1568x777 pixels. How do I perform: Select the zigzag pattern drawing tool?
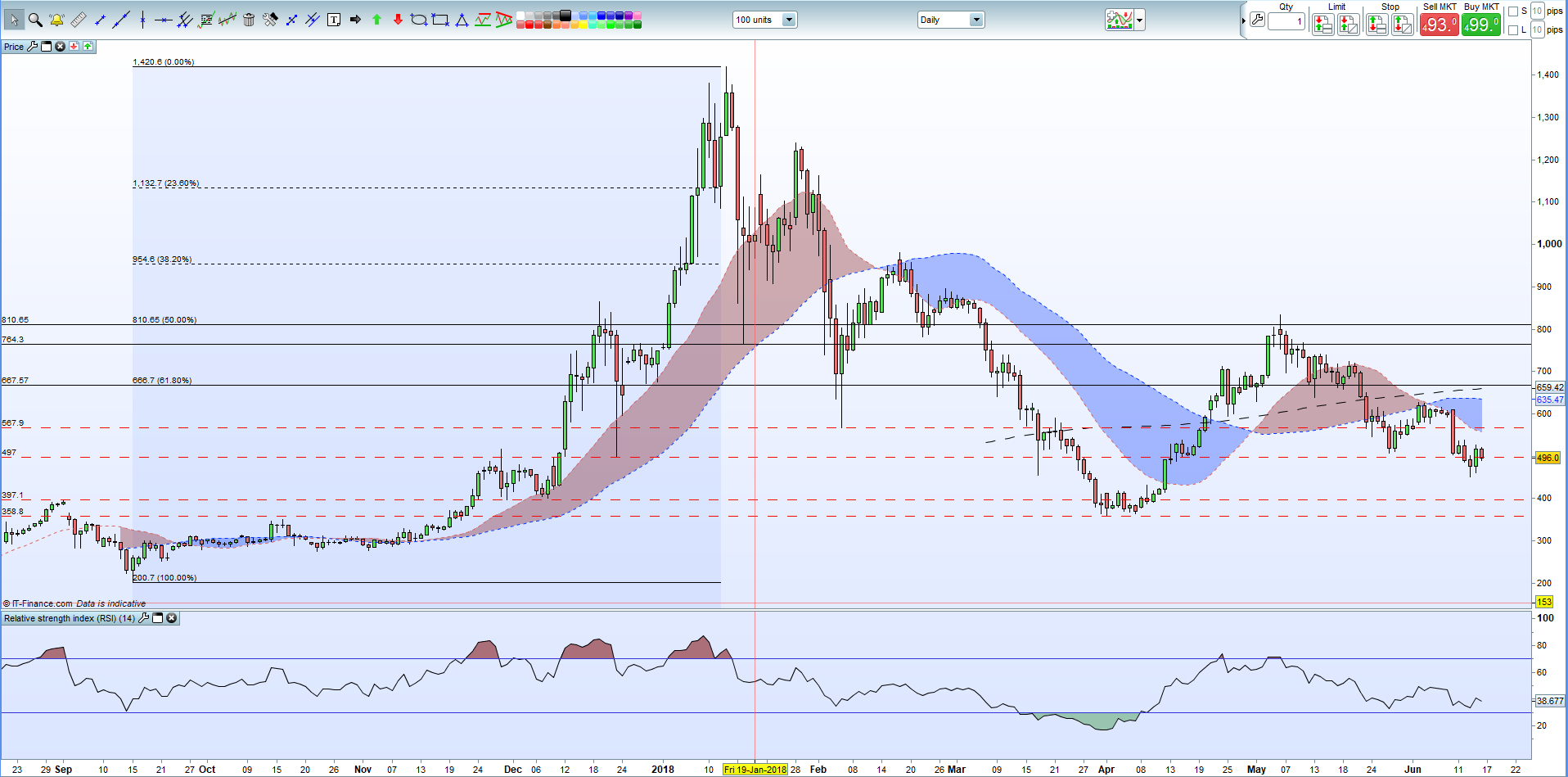point(483,20)
